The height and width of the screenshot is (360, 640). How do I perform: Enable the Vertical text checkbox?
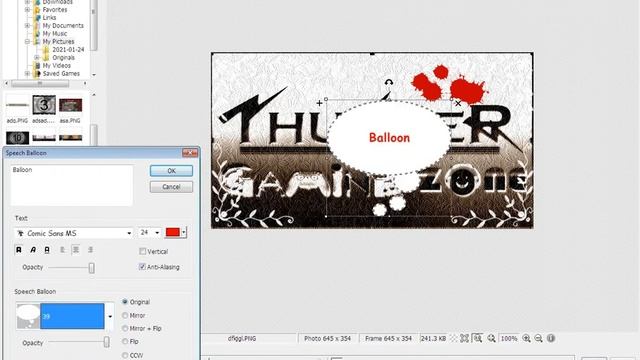[x=142, y=251]
